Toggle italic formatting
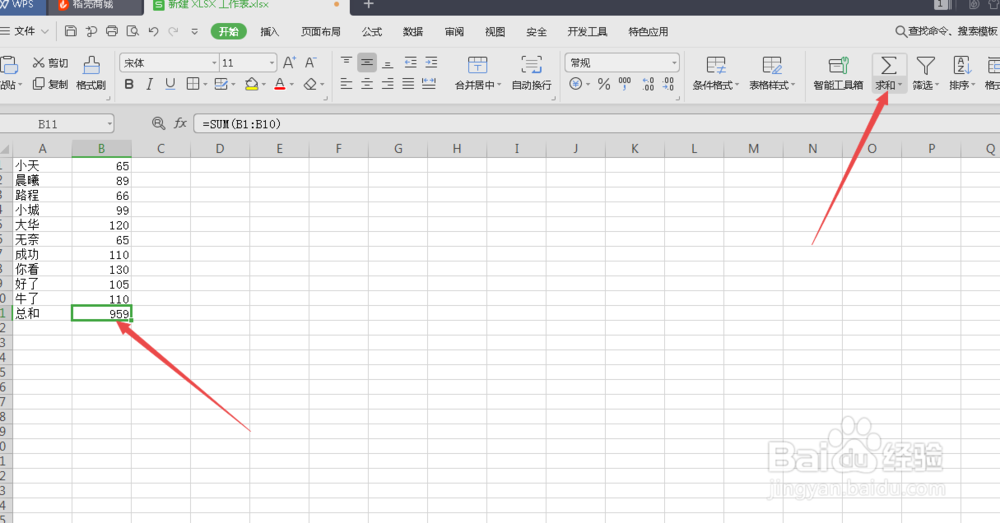This screenshot has width=1000, height=523. 149,84
